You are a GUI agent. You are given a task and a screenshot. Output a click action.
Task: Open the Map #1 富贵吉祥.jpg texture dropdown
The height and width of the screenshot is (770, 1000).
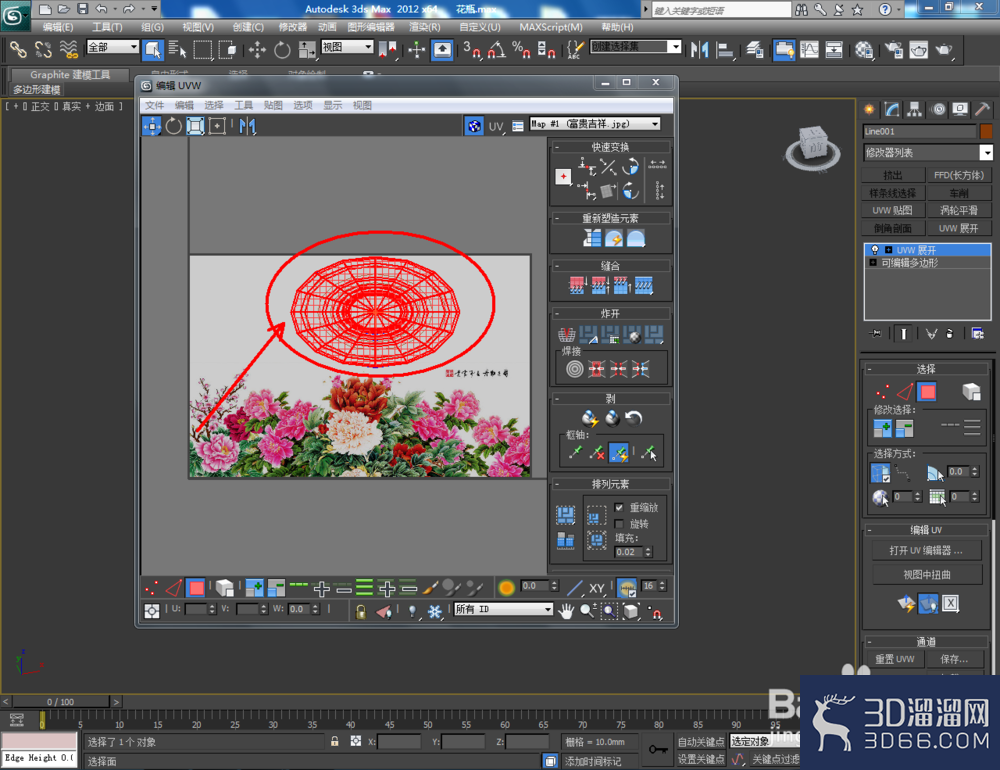point(595,124)
